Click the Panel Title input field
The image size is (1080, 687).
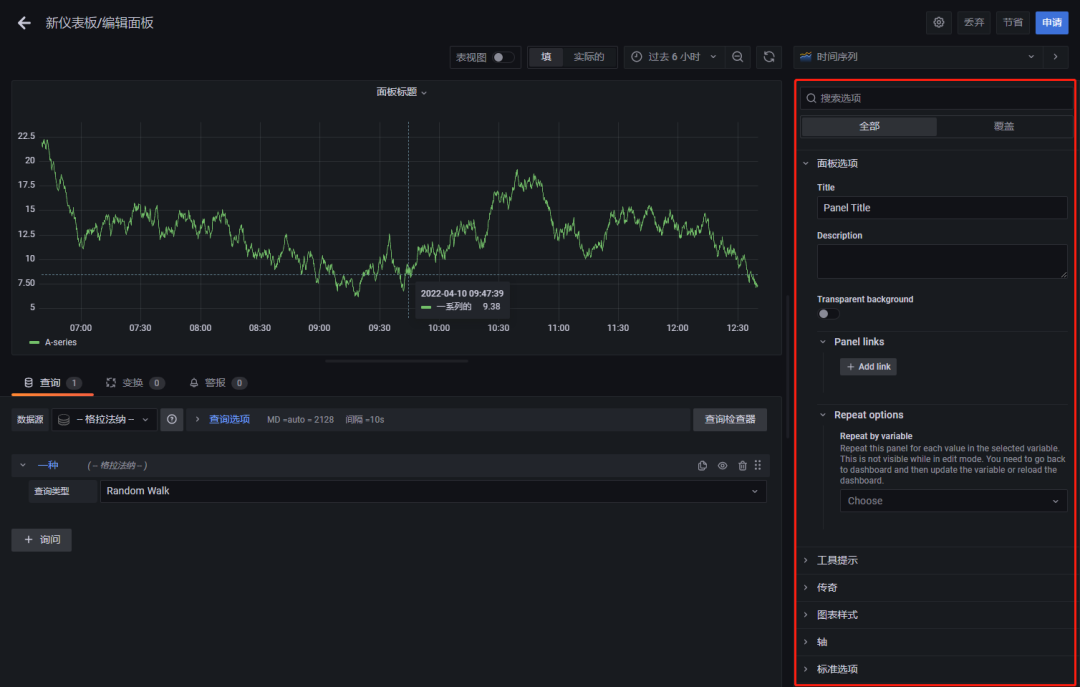(941, 208)
